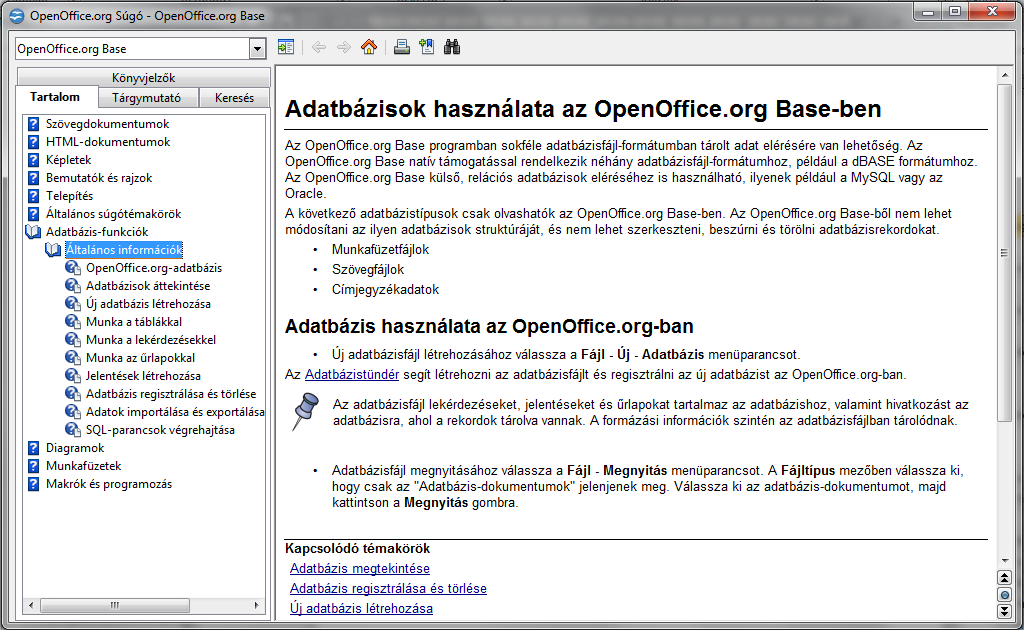Switch to the Könyvjelzők tab
This screenshot has width=1024, height=630.
click(x=144, y=78)
